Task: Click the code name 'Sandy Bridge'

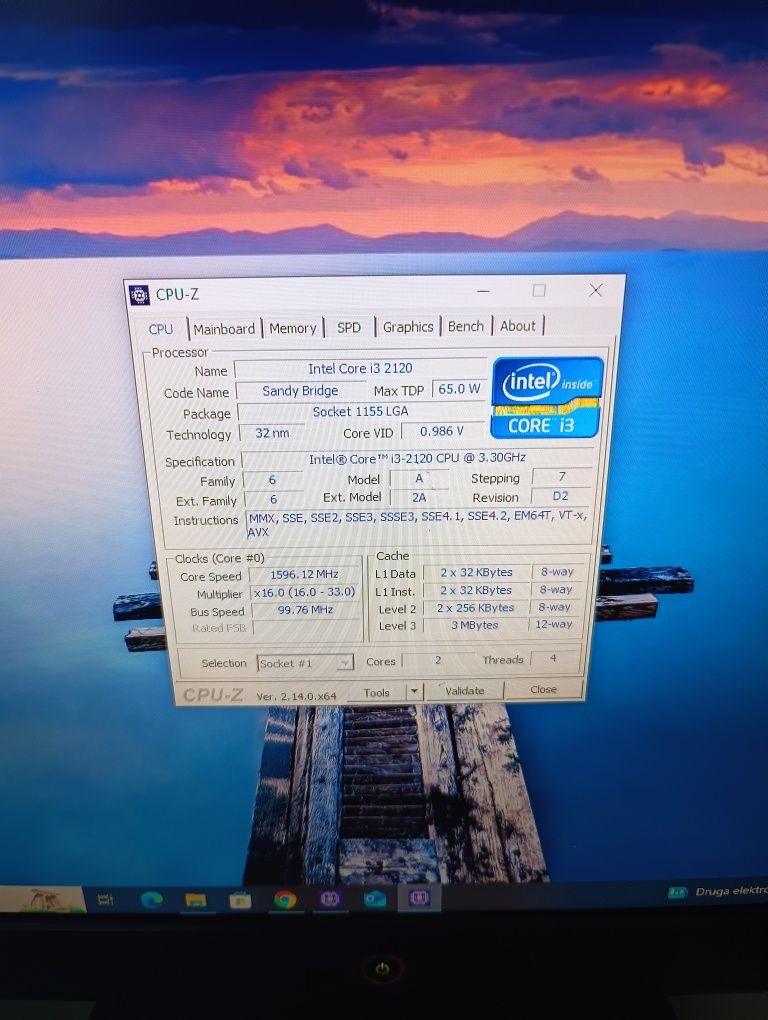Action: pyautogui.click(x=300, y=391)
